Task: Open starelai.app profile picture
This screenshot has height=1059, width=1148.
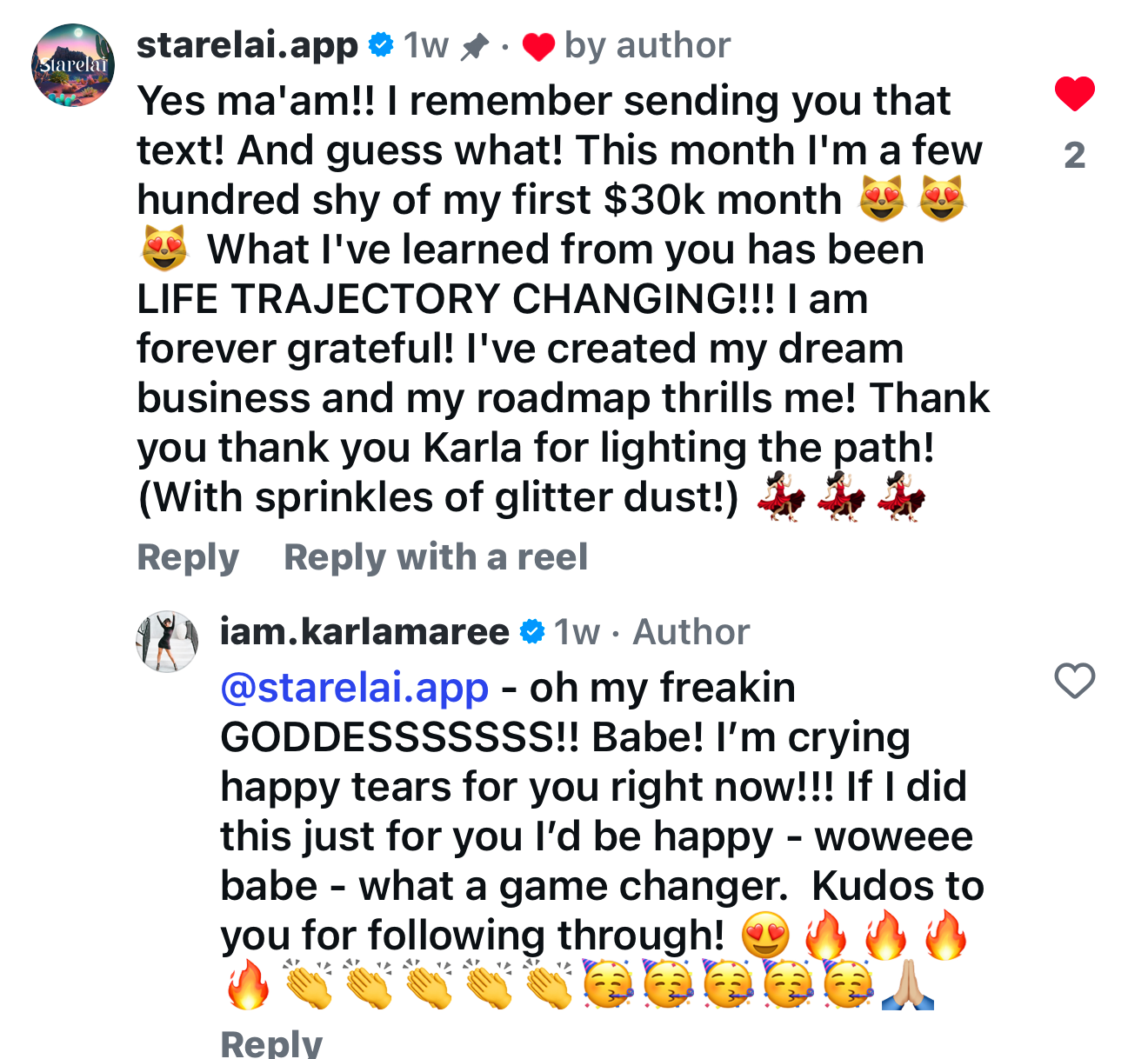Action: point(73,65)
